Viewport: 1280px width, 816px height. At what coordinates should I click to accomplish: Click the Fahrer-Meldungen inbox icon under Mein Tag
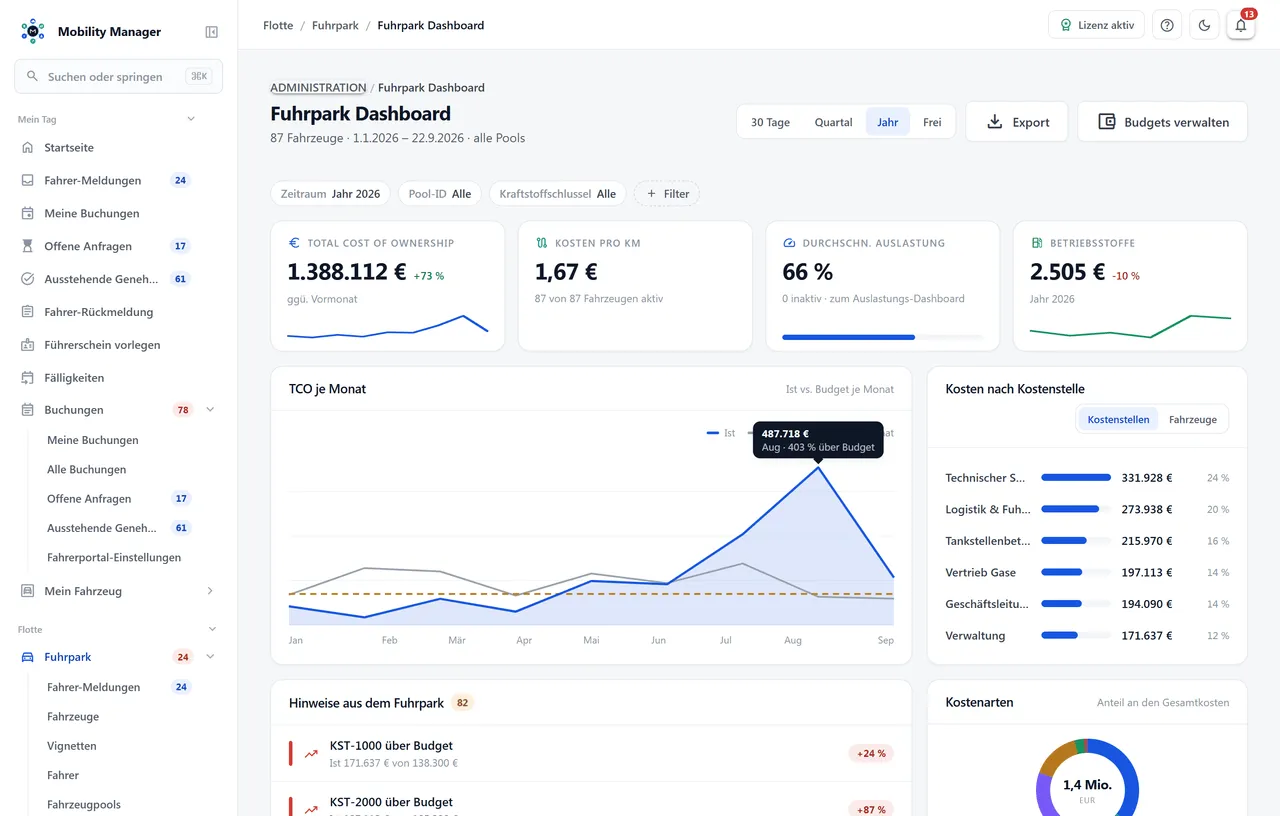pyautogui.click(x=28, y=180)
